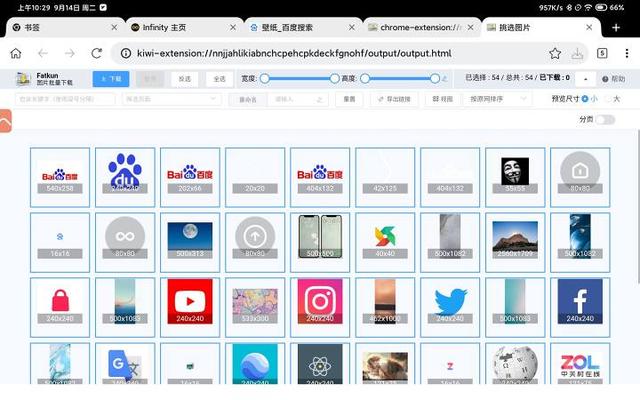Open the browser downloads icon
Viewport: 640px width, 400px height.
coord(577,53)
